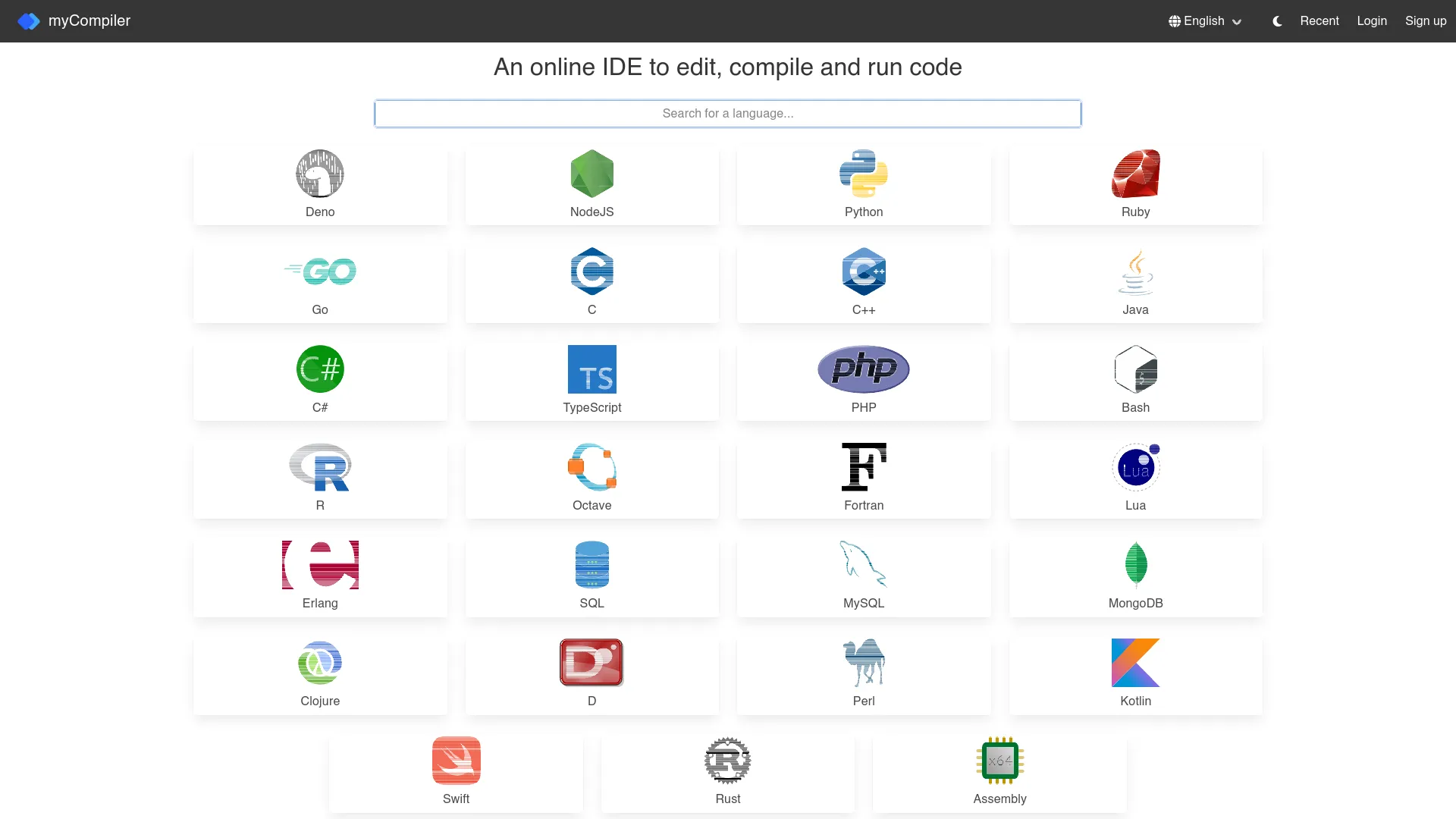Click the Python label text
The width and height of the screenshot is (1456, 819).
pos(864,212)
